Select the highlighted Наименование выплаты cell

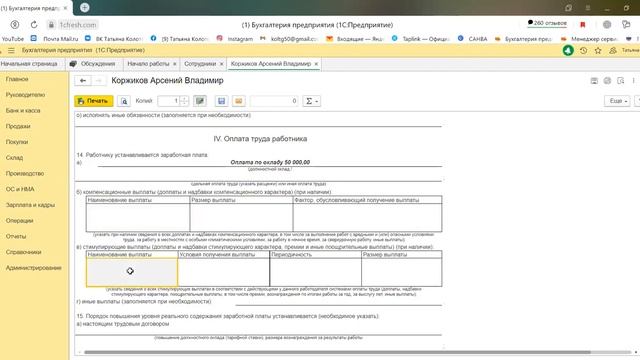coord(132,272)
